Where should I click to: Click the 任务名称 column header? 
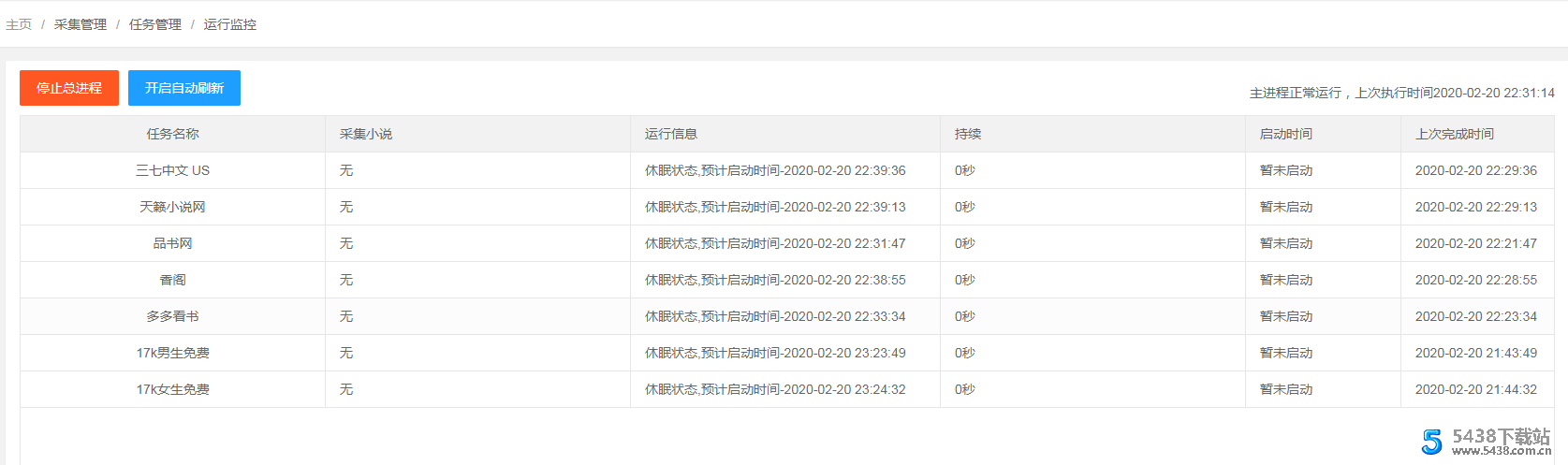(172, 134)
